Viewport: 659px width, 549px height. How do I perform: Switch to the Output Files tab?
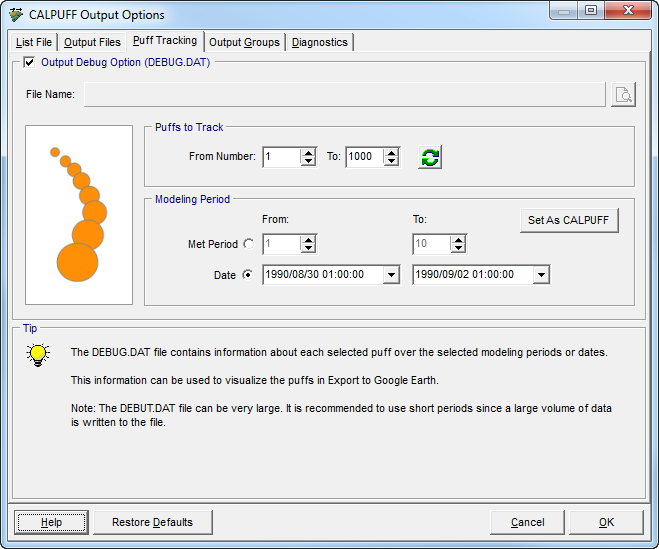click(92, 42)
